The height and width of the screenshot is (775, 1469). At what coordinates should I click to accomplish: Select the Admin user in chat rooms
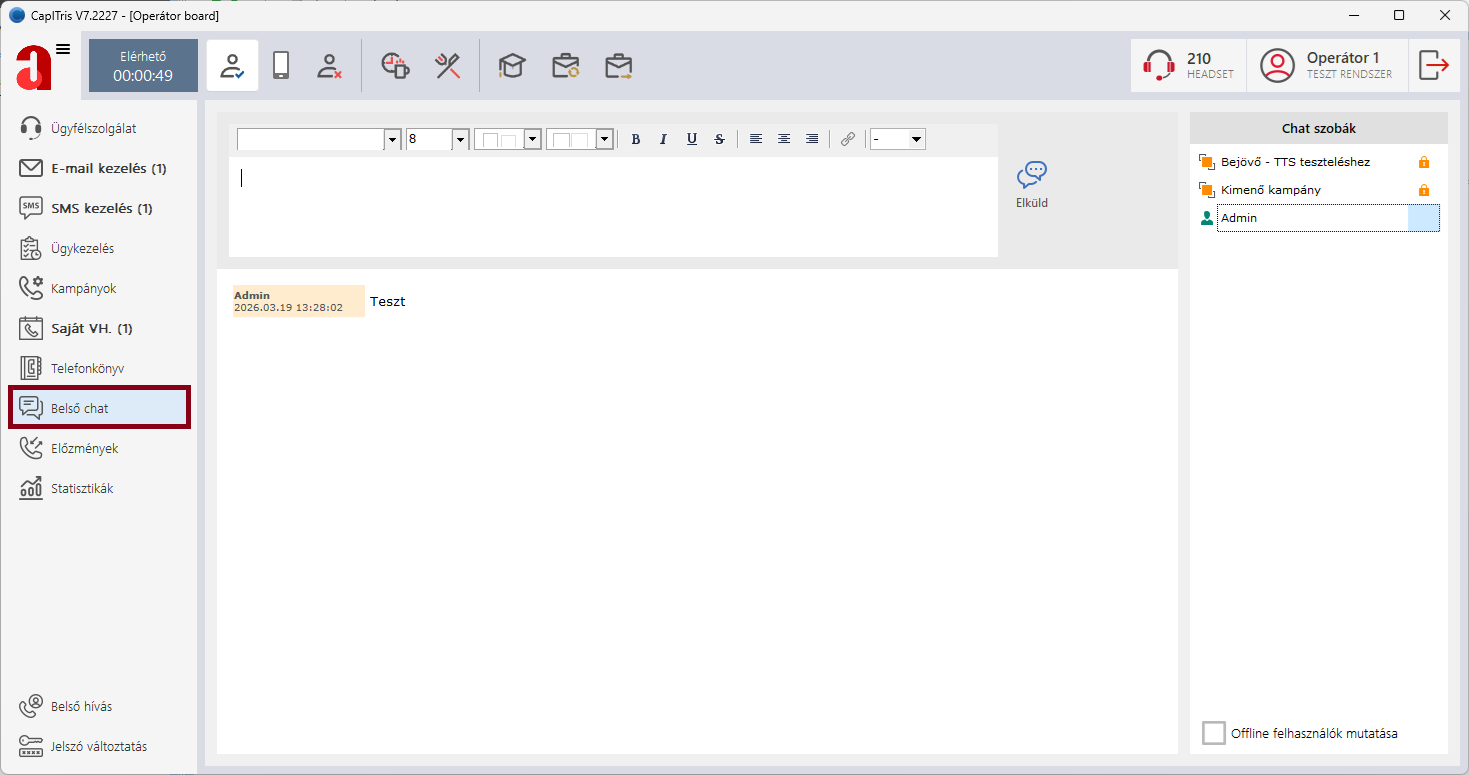tap(1310, 218)
